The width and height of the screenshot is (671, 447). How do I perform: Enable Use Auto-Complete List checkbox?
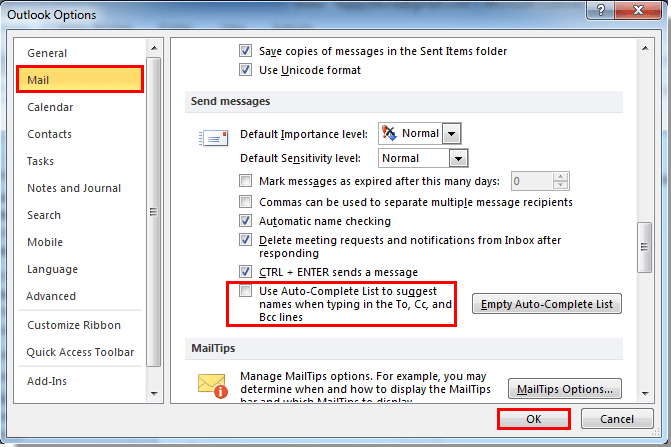[x=245, y=291]
